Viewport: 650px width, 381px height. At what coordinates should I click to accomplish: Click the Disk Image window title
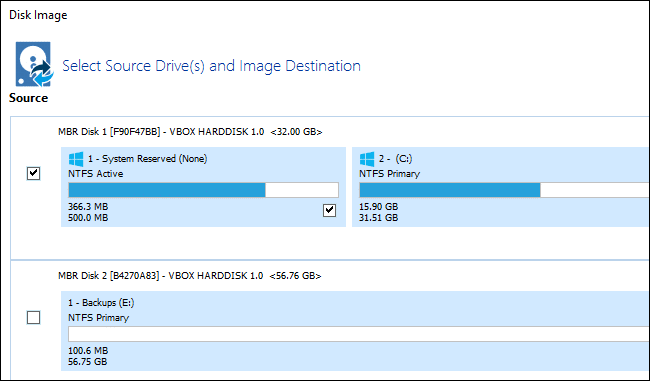38,15
